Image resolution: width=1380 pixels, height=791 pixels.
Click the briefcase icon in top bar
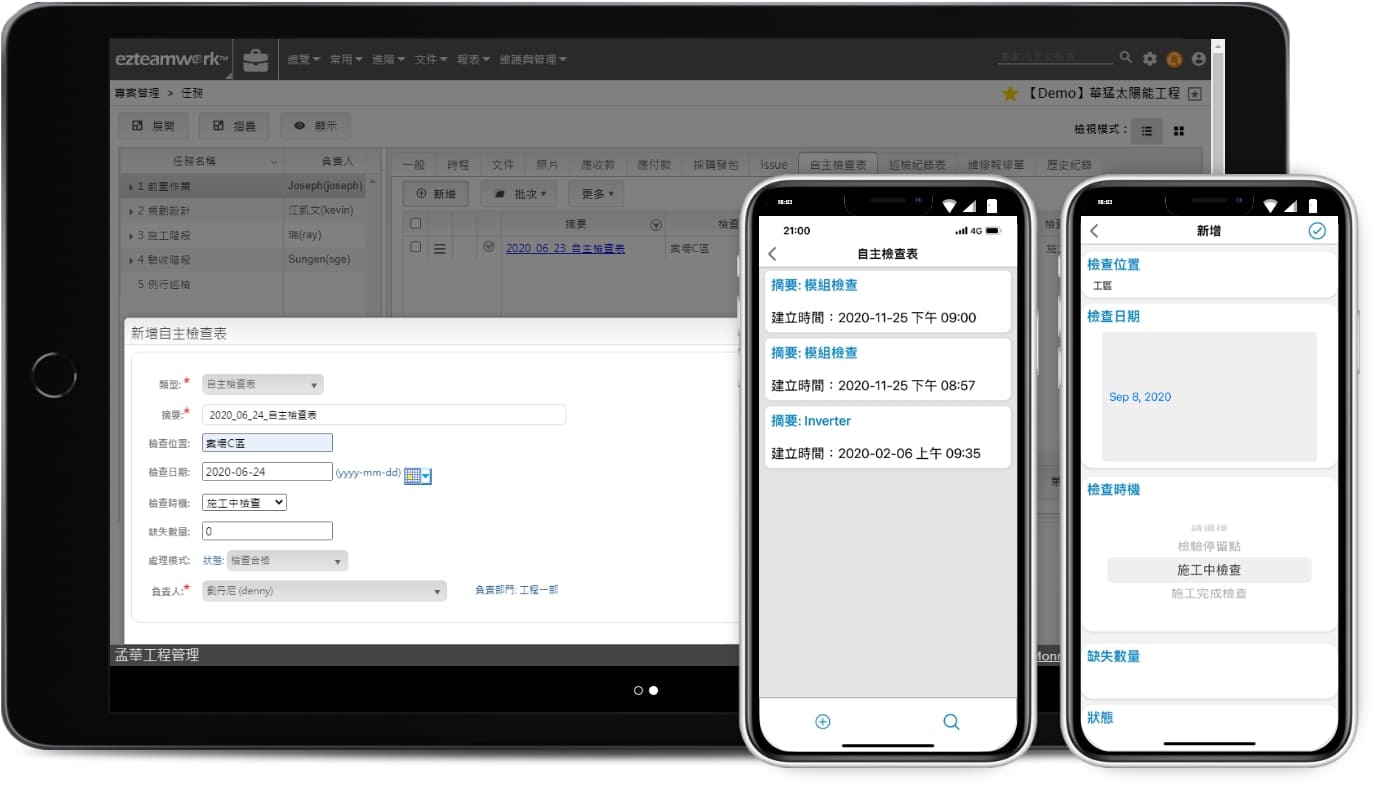coord(255,60)
